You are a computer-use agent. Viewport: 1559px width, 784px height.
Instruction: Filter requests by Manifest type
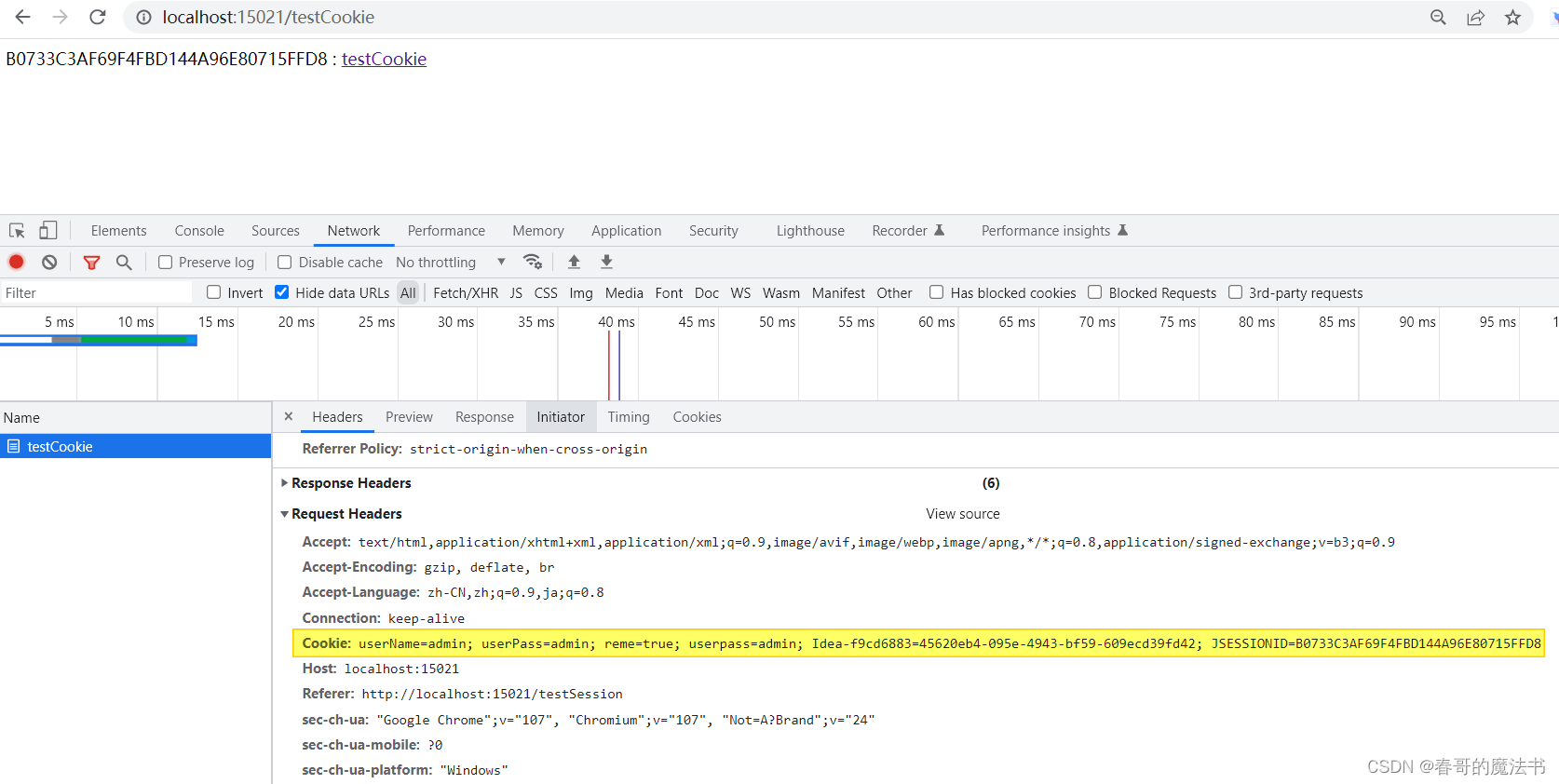click(x=838, y=293)
